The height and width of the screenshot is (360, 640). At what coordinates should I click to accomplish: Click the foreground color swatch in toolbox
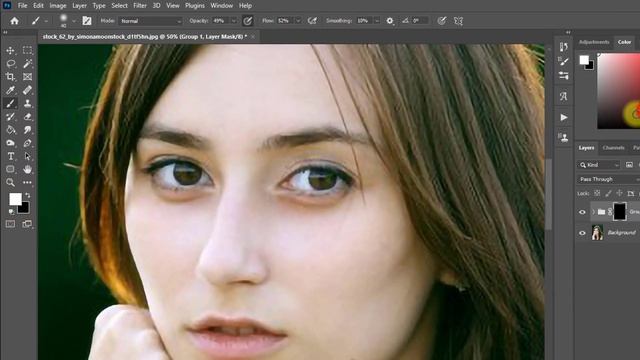[16, 199]
